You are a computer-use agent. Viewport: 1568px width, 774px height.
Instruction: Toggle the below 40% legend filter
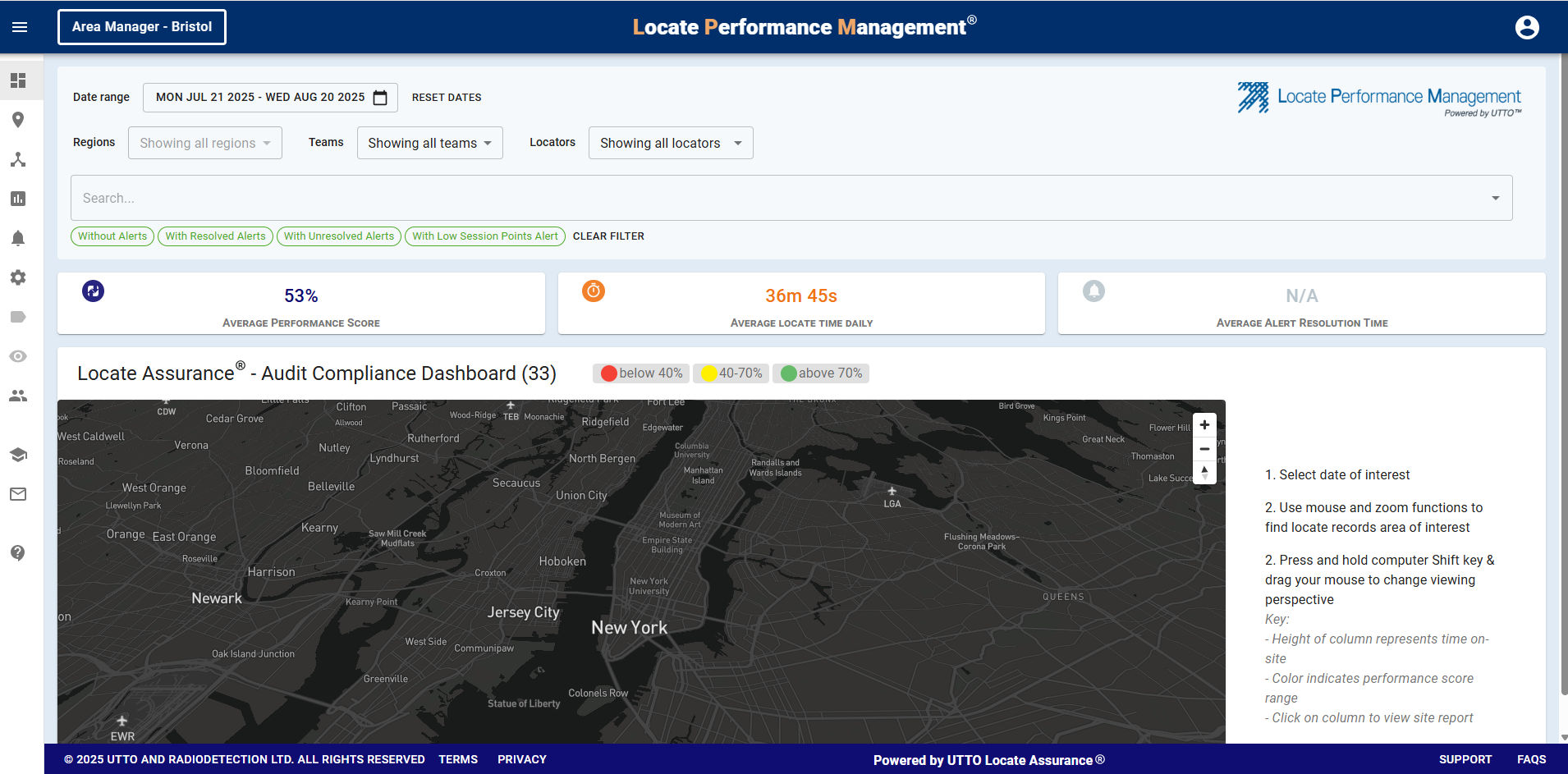point(641,373)
